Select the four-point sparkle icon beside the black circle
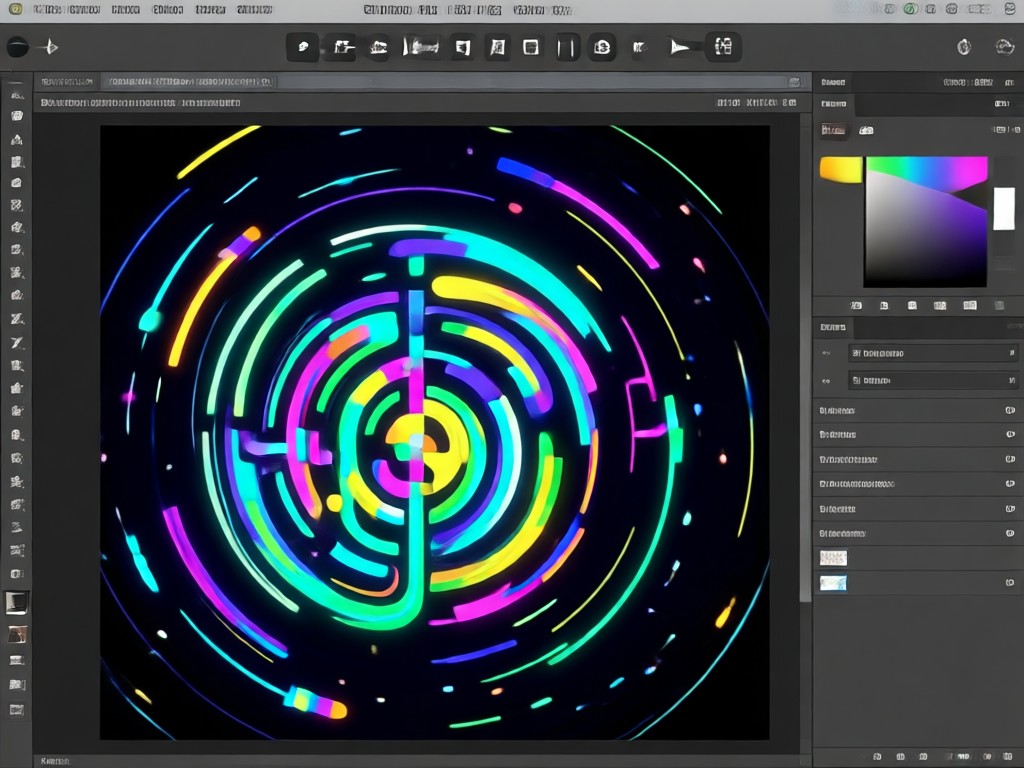The width and height of the screenshot is (1024, 768). [50, 47]
